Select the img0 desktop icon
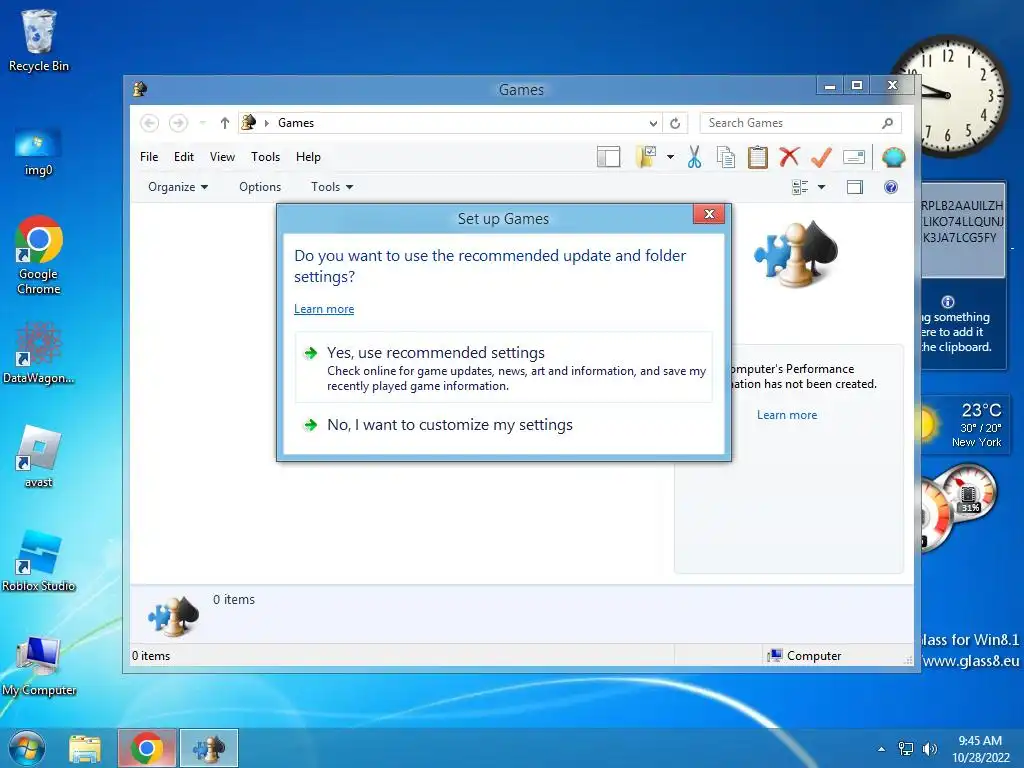 (39, 152)
